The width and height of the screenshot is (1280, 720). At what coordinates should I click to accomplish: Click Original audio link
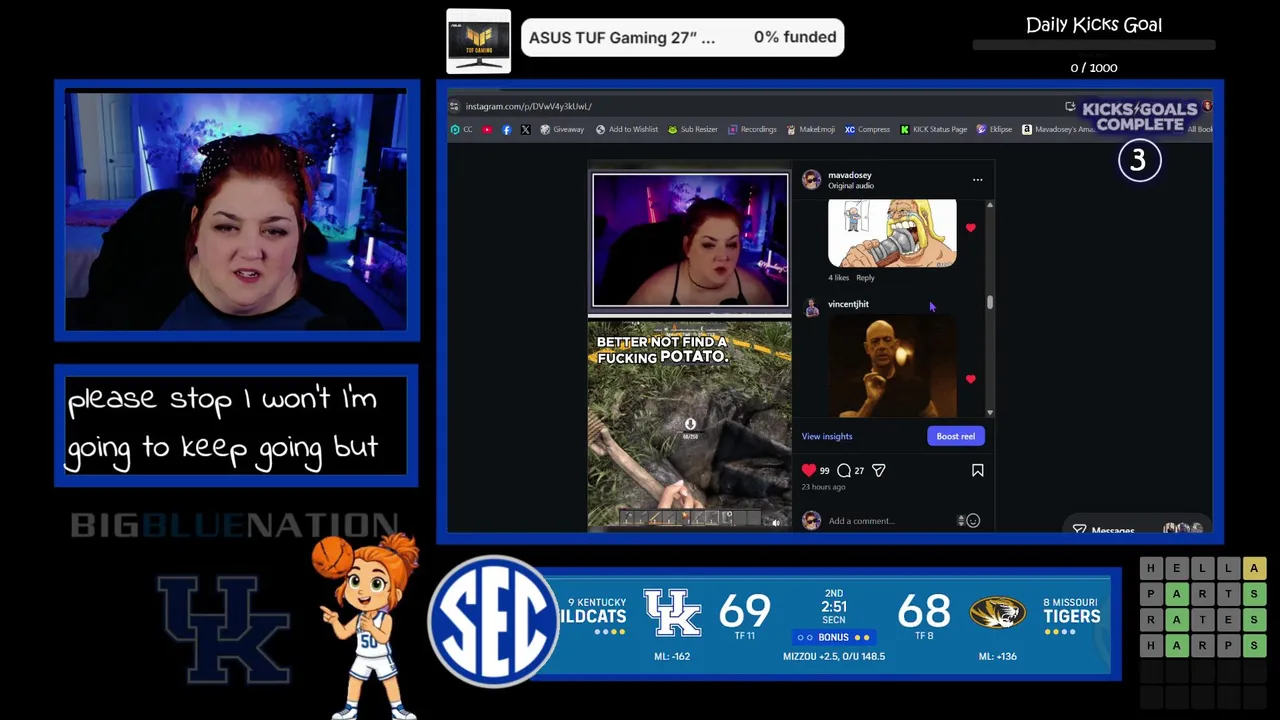tap(850, 186)
